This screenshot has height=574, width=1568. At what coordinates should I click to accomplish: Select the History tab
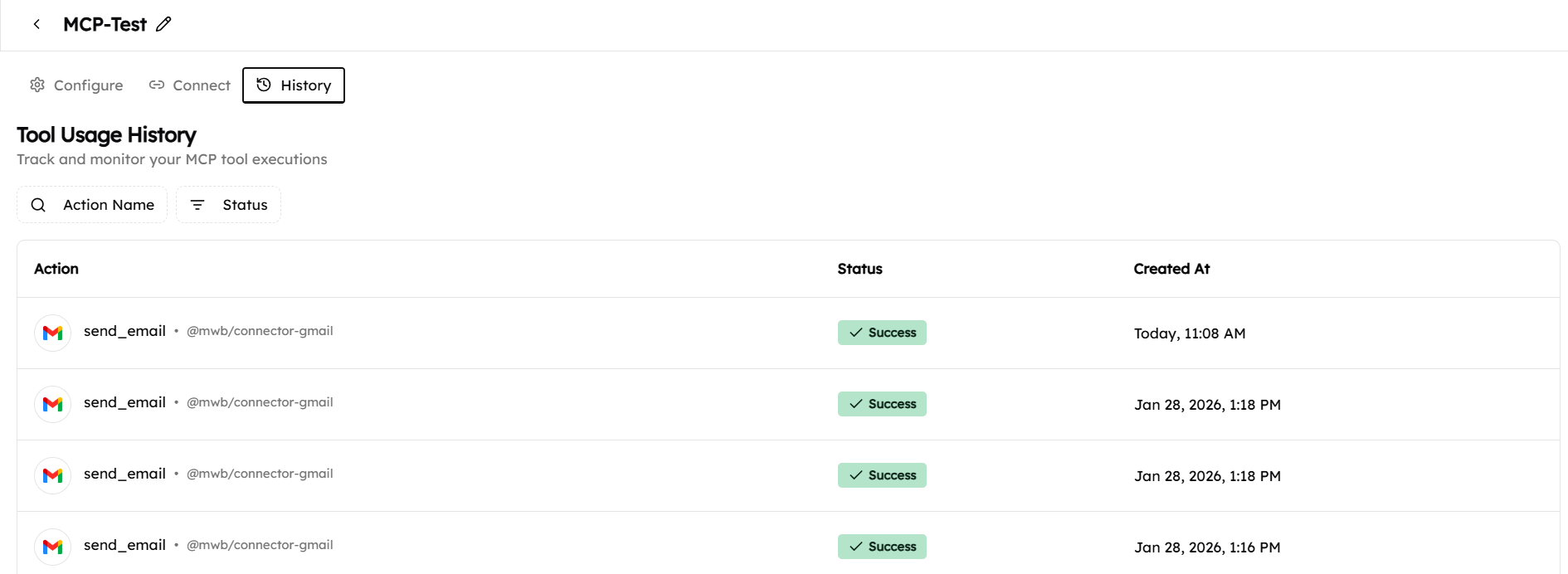[x=294, y=85]
